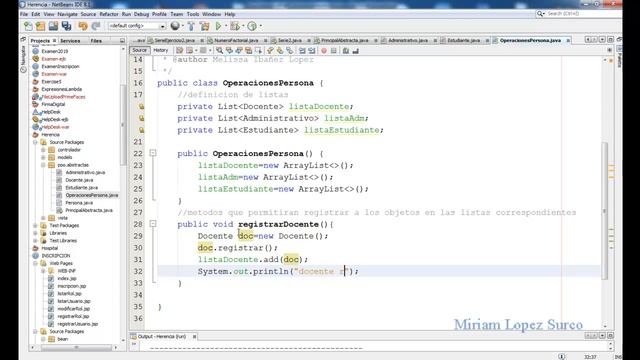This screenshot has height=360, width=640.
Task: Click the lightbulb hint icon at listaEstudiante line
Action: (141, 130)
